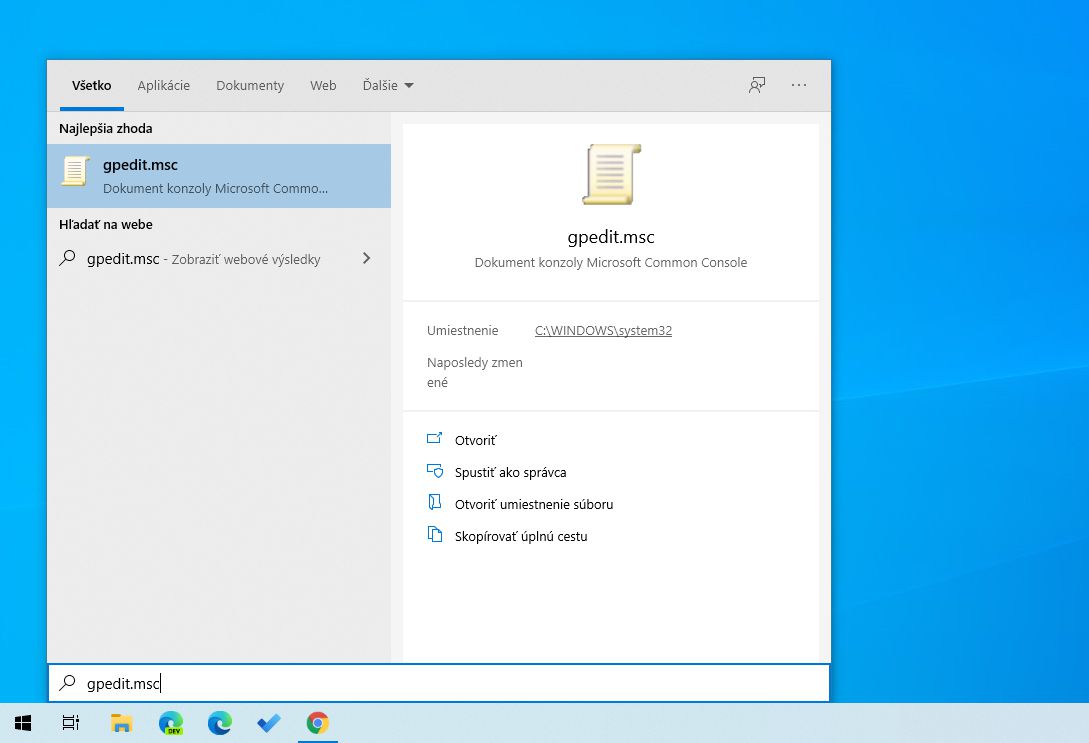The width and height of the screenshot is (1089, 743).
Task: Click the gpedit.msc title in the preview pane
Action: [x=611, y=237]
